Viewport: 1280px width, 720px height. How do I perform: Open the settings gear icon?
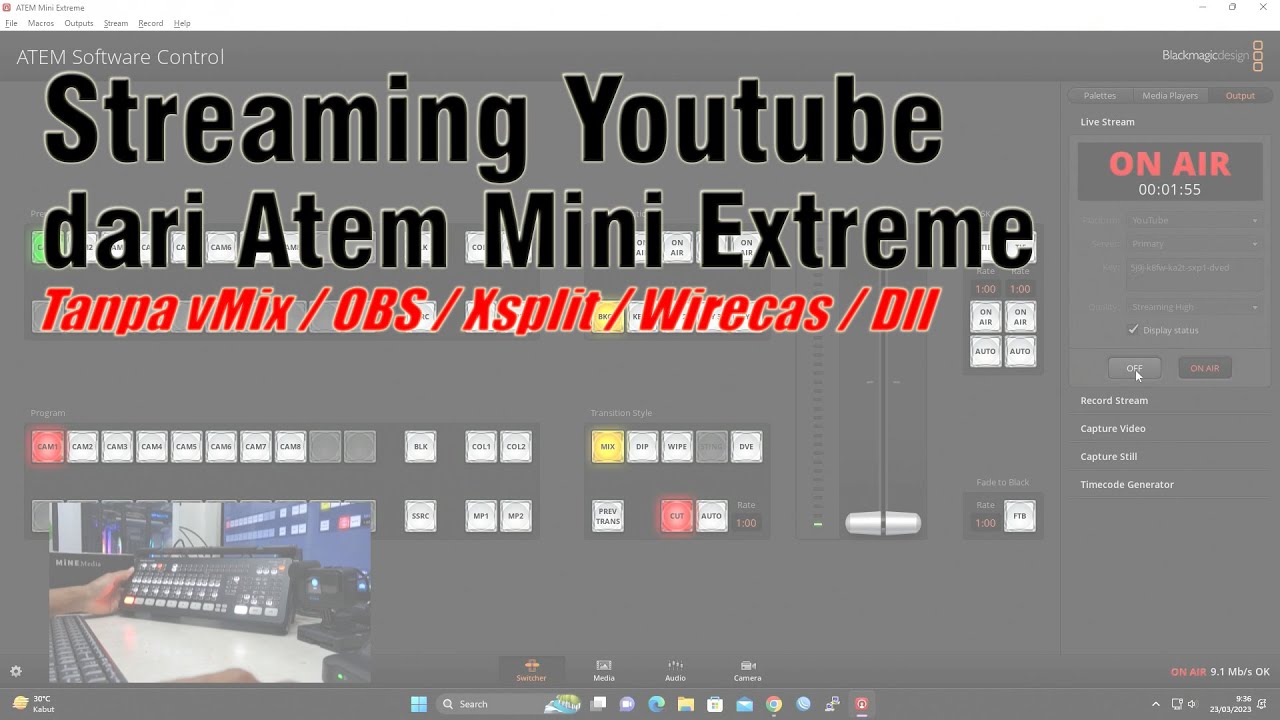[16, 671]
